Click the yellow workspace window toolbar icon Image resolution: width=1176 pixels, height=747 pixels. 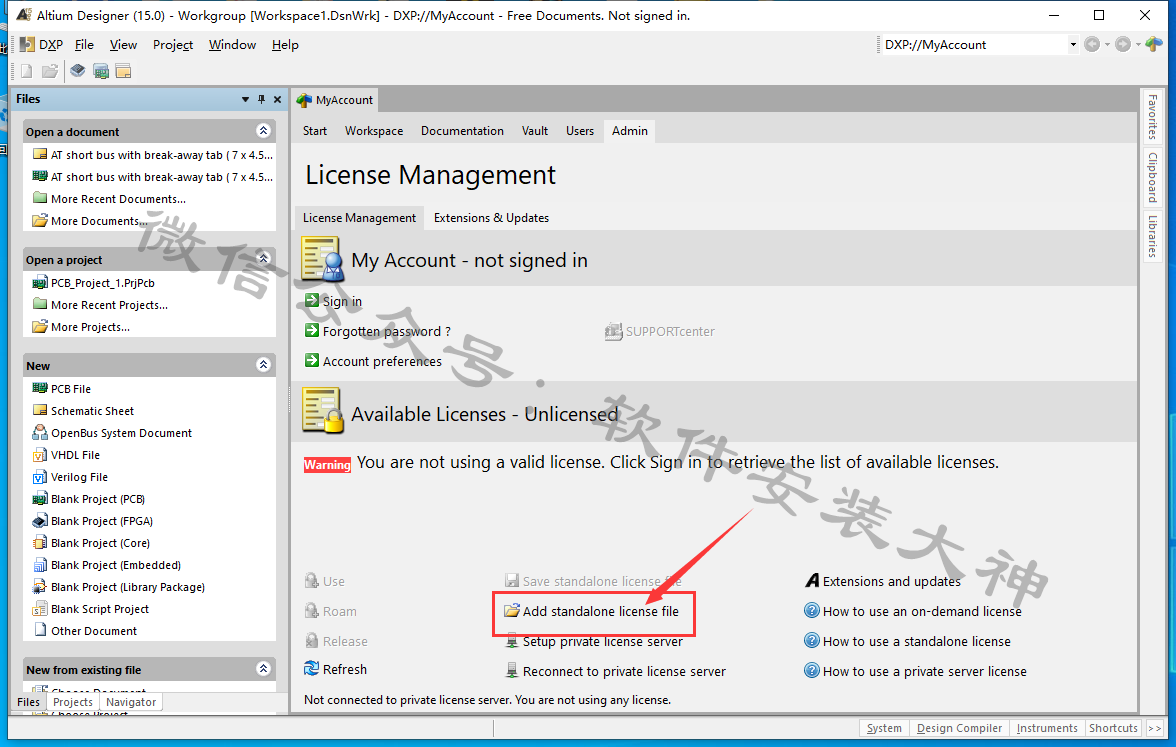tap(124, 71)
